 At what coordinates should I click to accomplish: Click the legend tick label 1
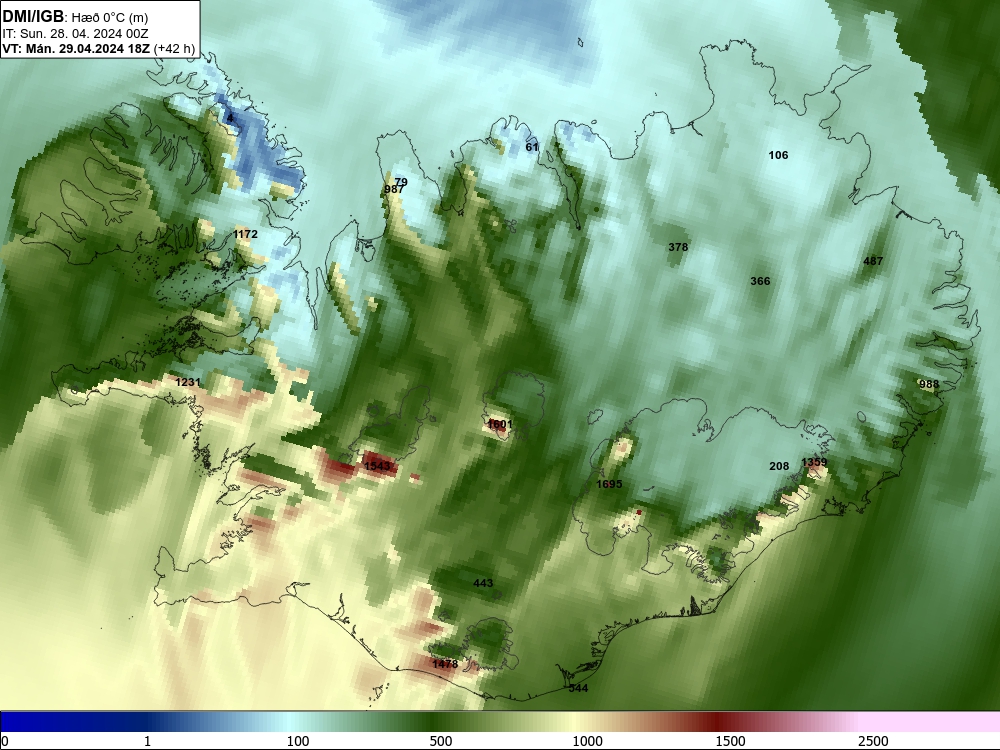coord(147,741)
